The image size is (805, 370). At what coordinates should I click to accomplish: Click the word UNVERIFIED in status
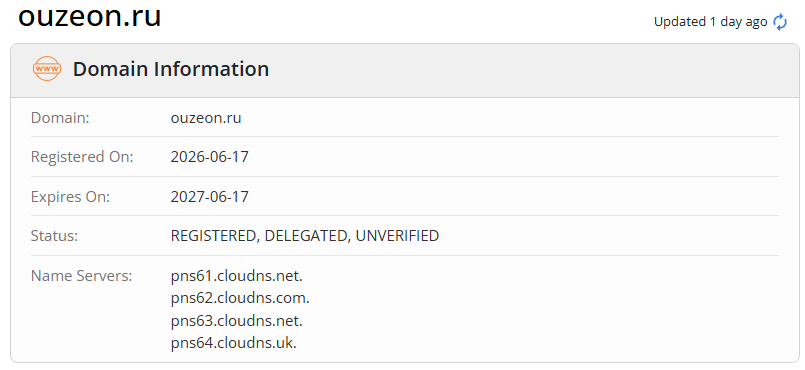(x=397, y=236)
